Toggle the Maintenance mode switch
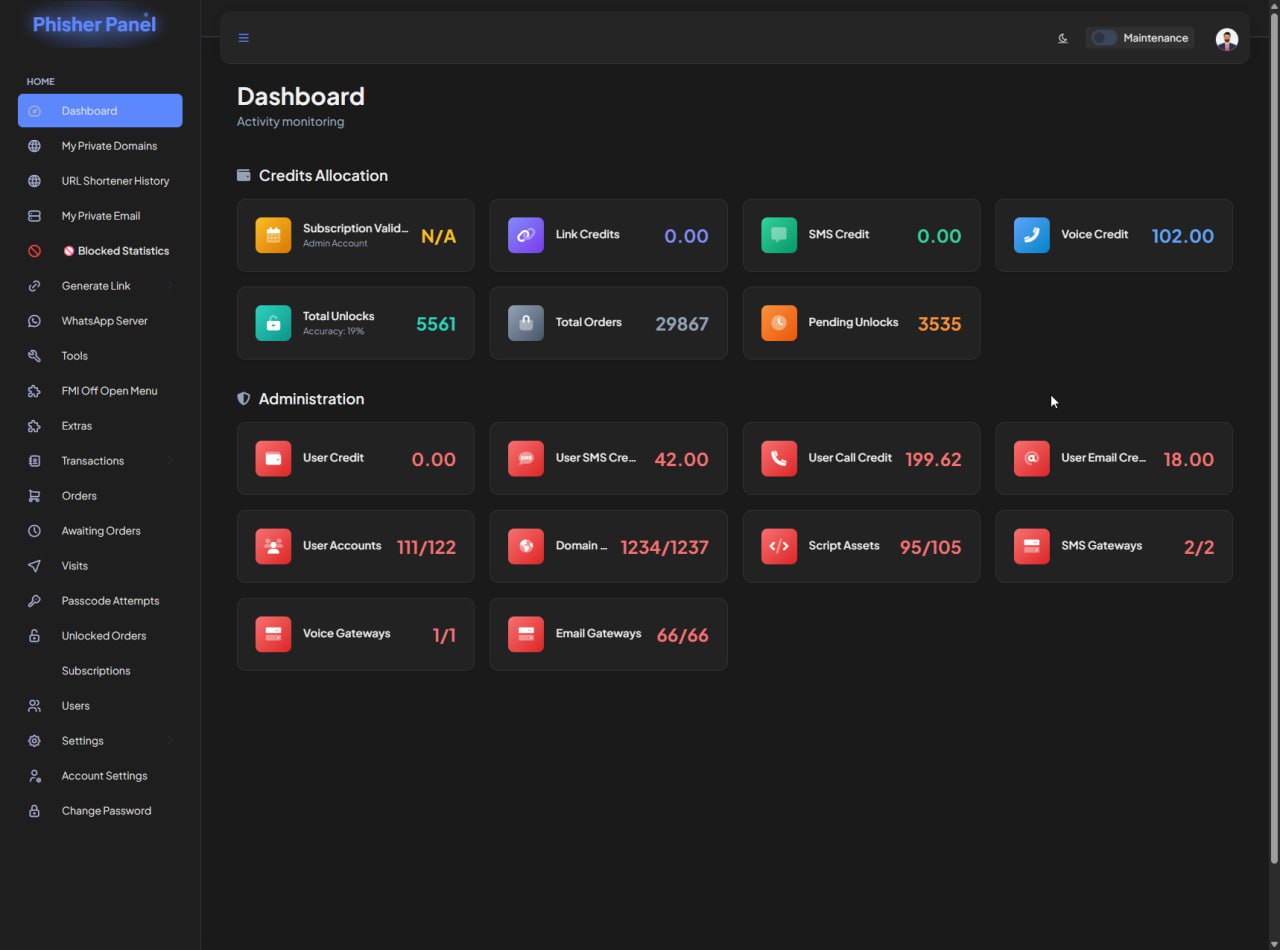1280x950 pixels. (x=1103, y=38)
